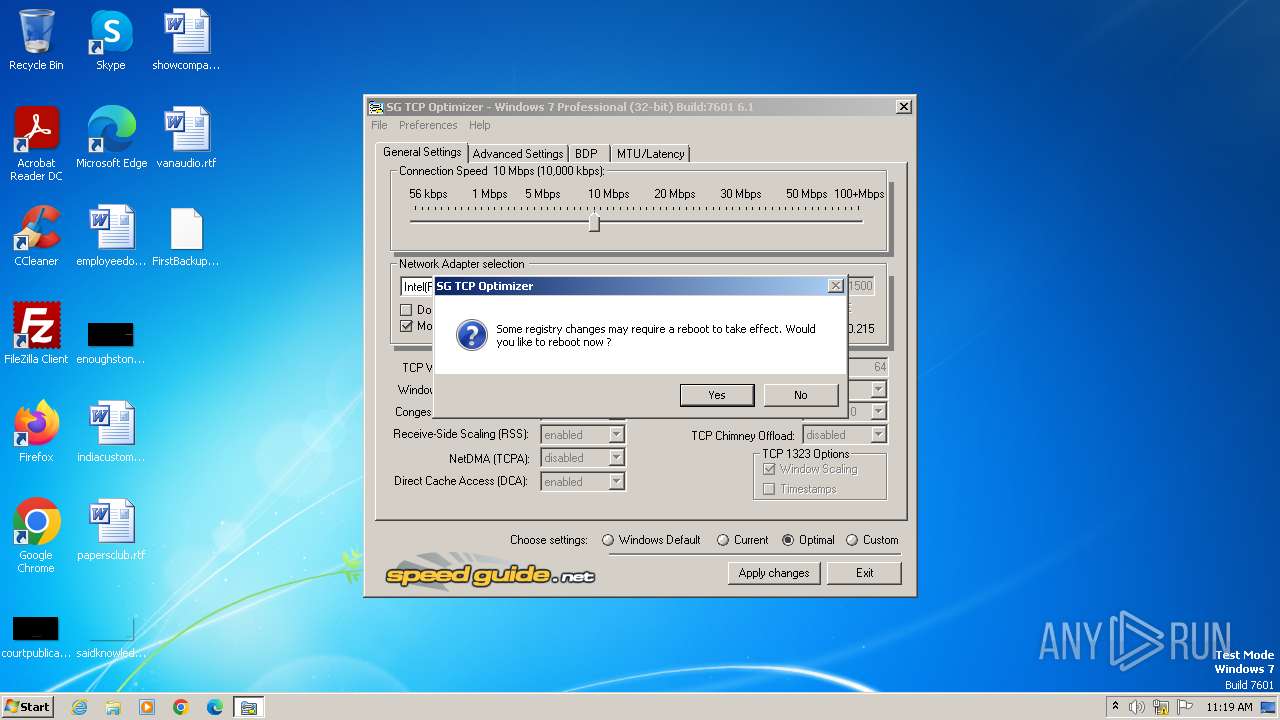
Task: Click speedguide.net logo link
Action: (490, 573)
